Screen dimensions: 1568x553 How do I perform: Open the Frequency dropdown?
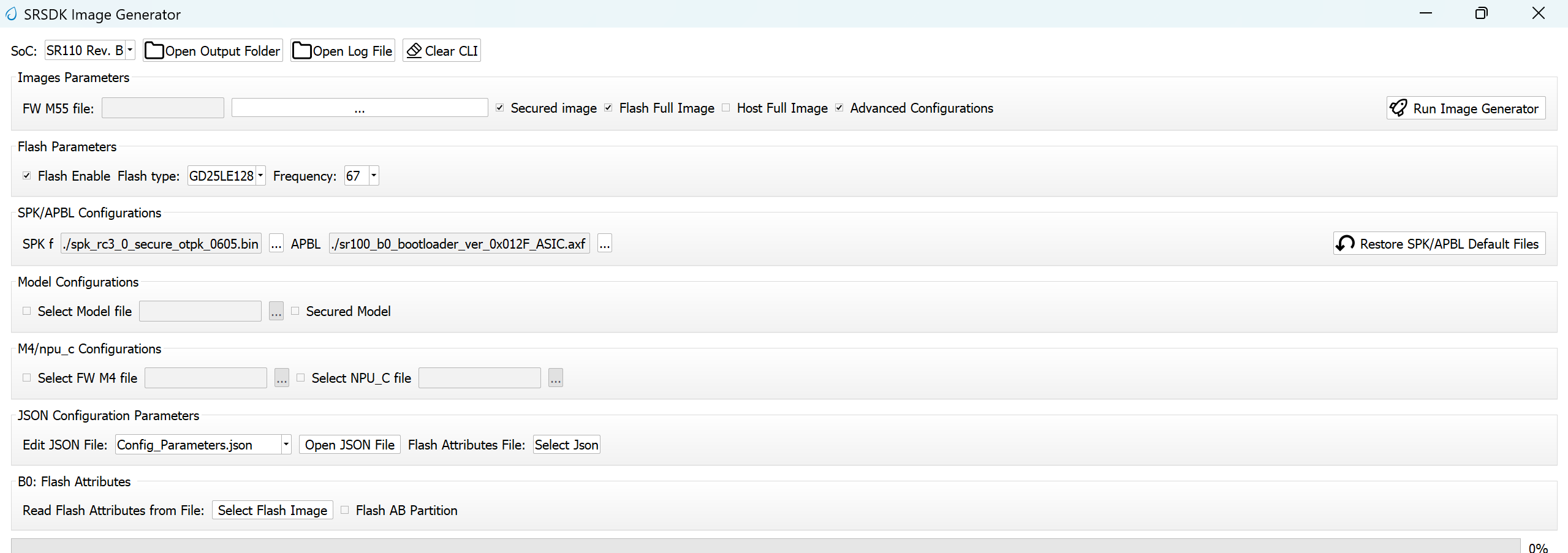[x=374, y=176]
